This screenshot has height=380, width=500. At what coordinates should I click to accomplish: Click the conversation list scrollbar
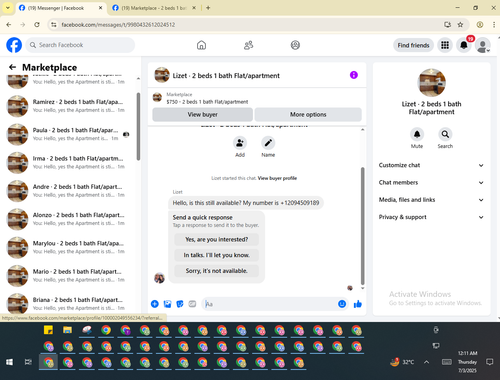tap(138, 127)
